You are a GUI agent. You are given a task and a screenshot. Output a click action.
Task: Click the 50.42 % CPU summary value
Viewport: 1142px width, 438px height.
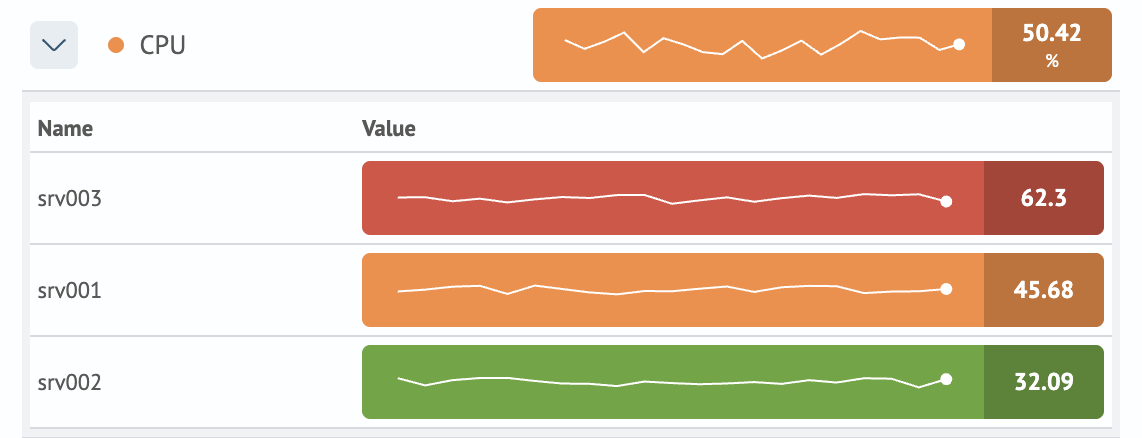click(x=1051, y=45)
